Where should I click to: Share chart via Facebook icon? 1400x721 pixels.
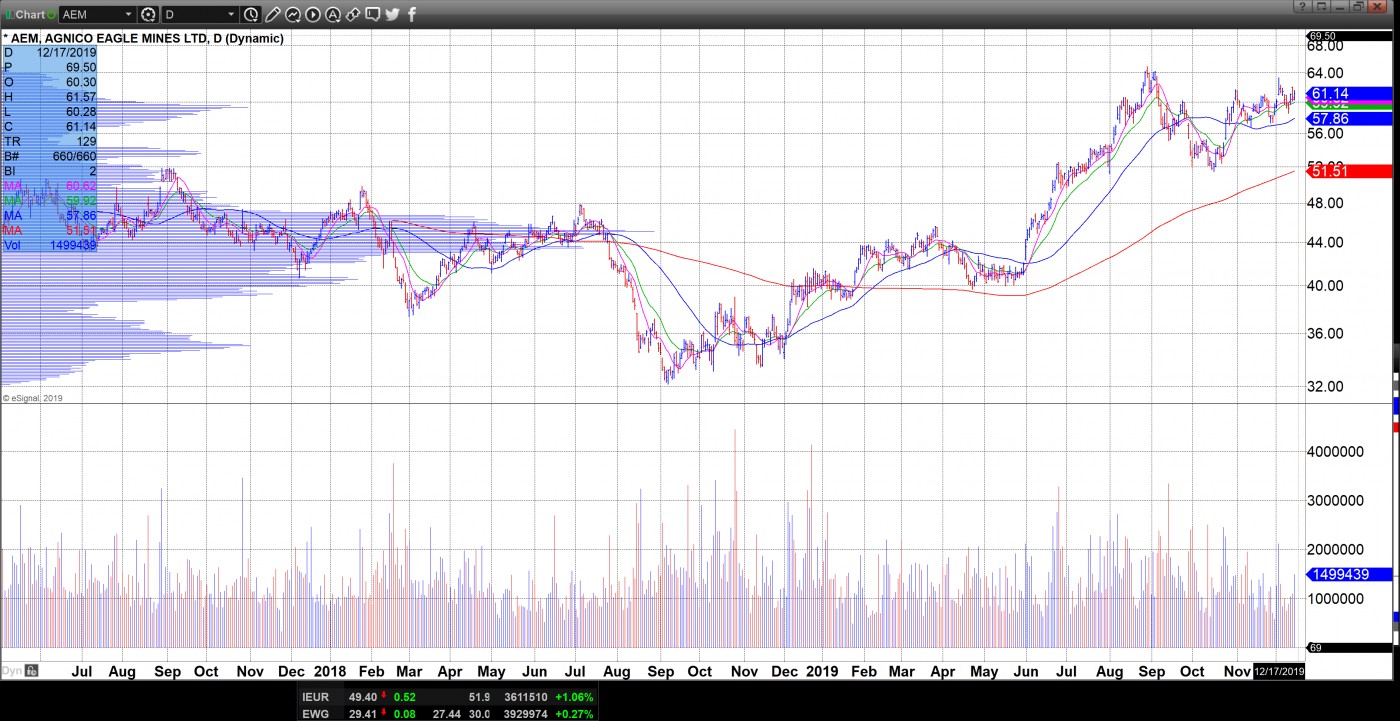click(412, 14)
